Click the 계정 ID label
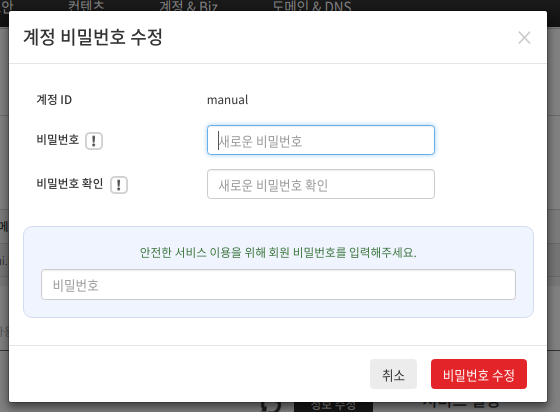 pyautogui.click(x=54, y=100)
